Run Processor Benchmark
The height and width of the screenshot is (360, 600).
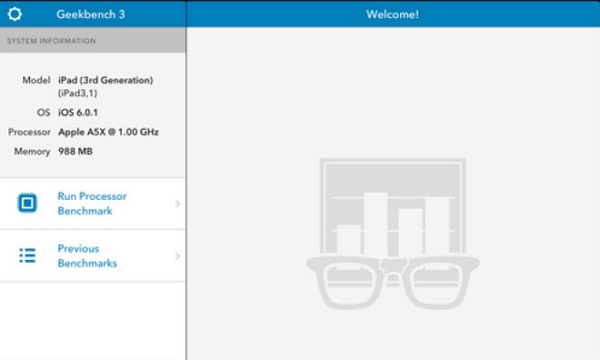(92, 204)
